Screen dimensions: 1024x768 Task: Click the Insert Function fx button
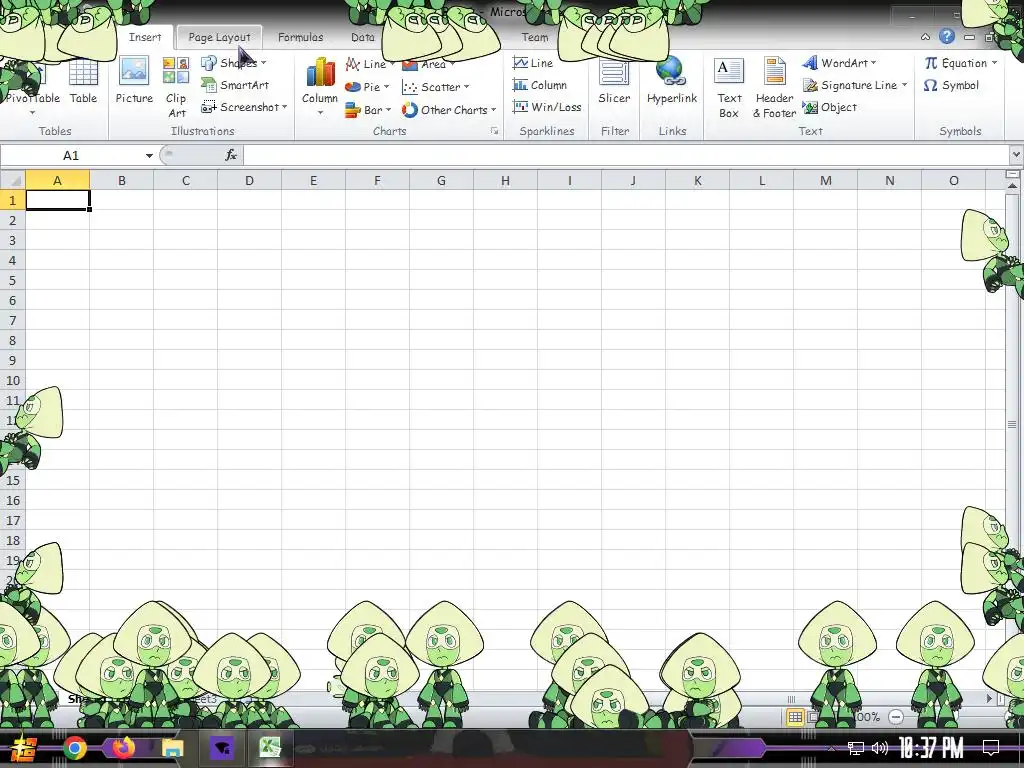click(231, 155)
